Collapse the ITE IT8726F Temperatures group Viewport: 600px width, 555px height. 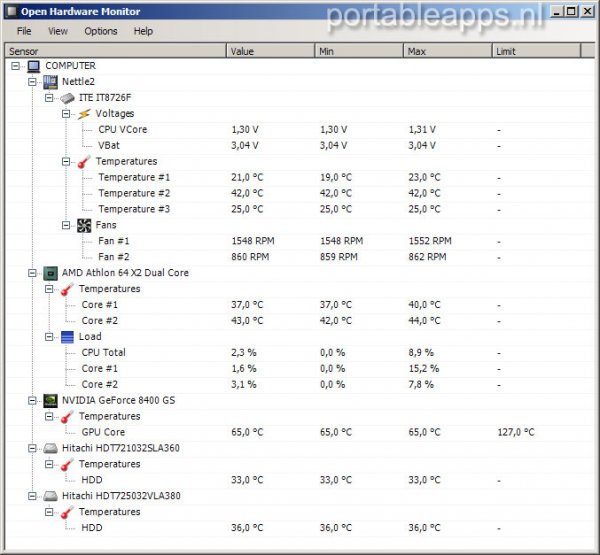(x=66, y=162)
